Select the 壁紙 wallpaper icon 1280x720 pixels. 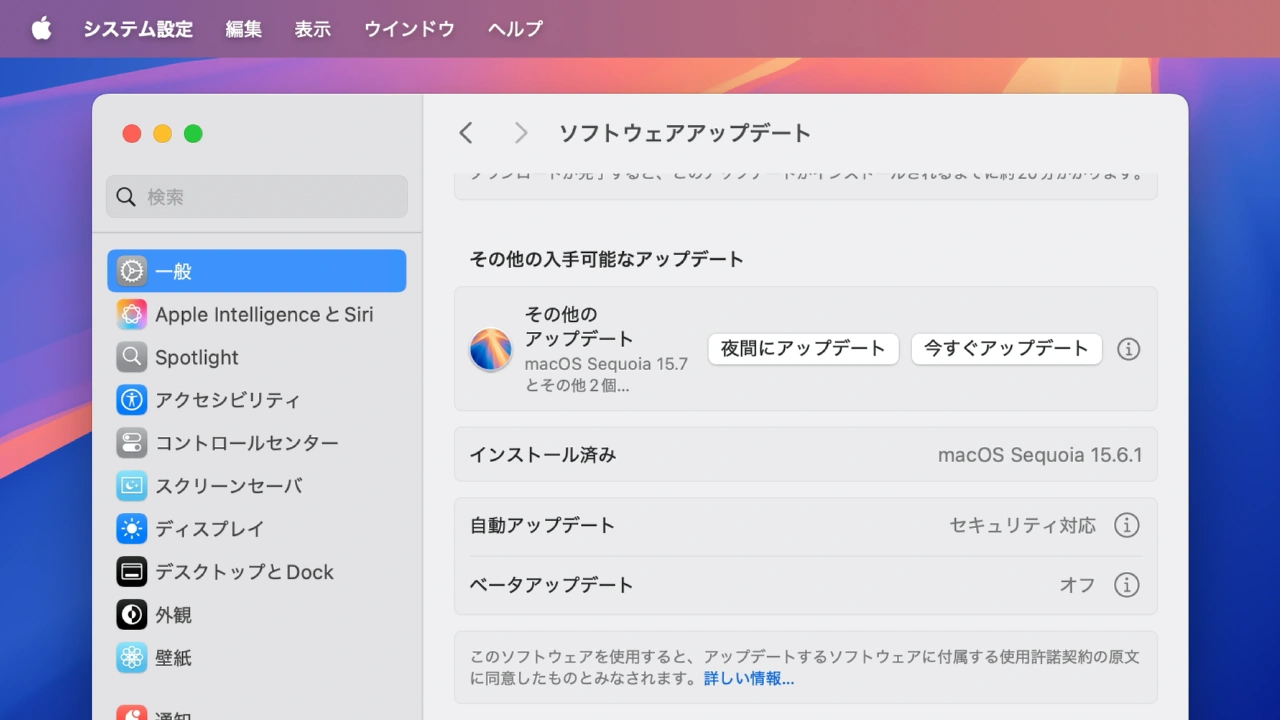click(x=131, y=658)
